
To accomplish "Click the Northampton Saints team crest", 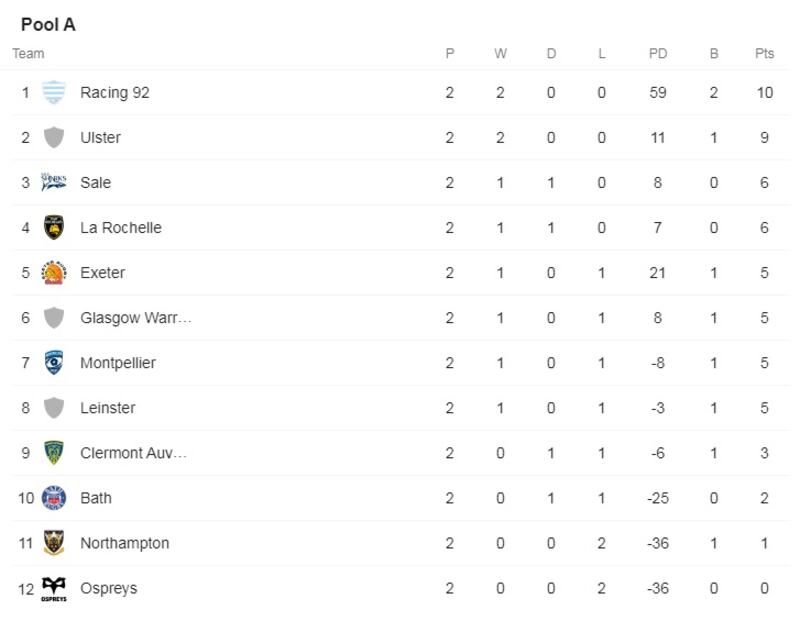I will pos(54,543).
